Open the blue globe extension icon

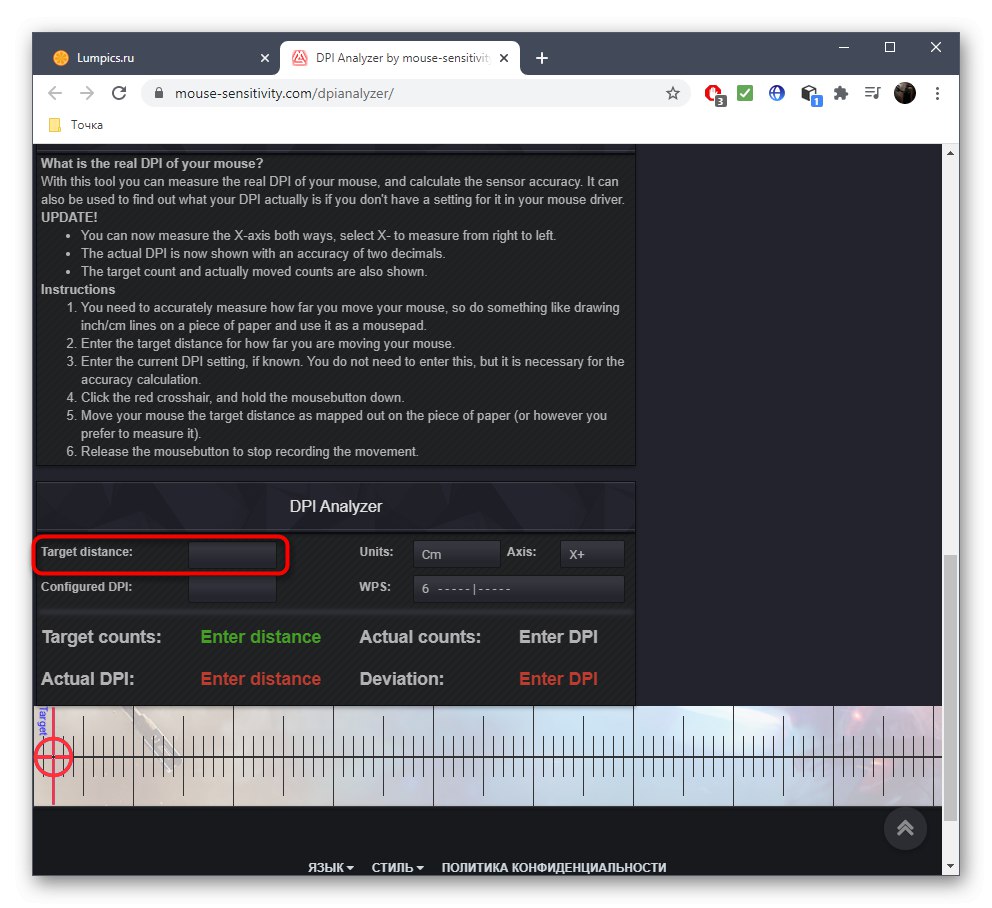point(777,94)
